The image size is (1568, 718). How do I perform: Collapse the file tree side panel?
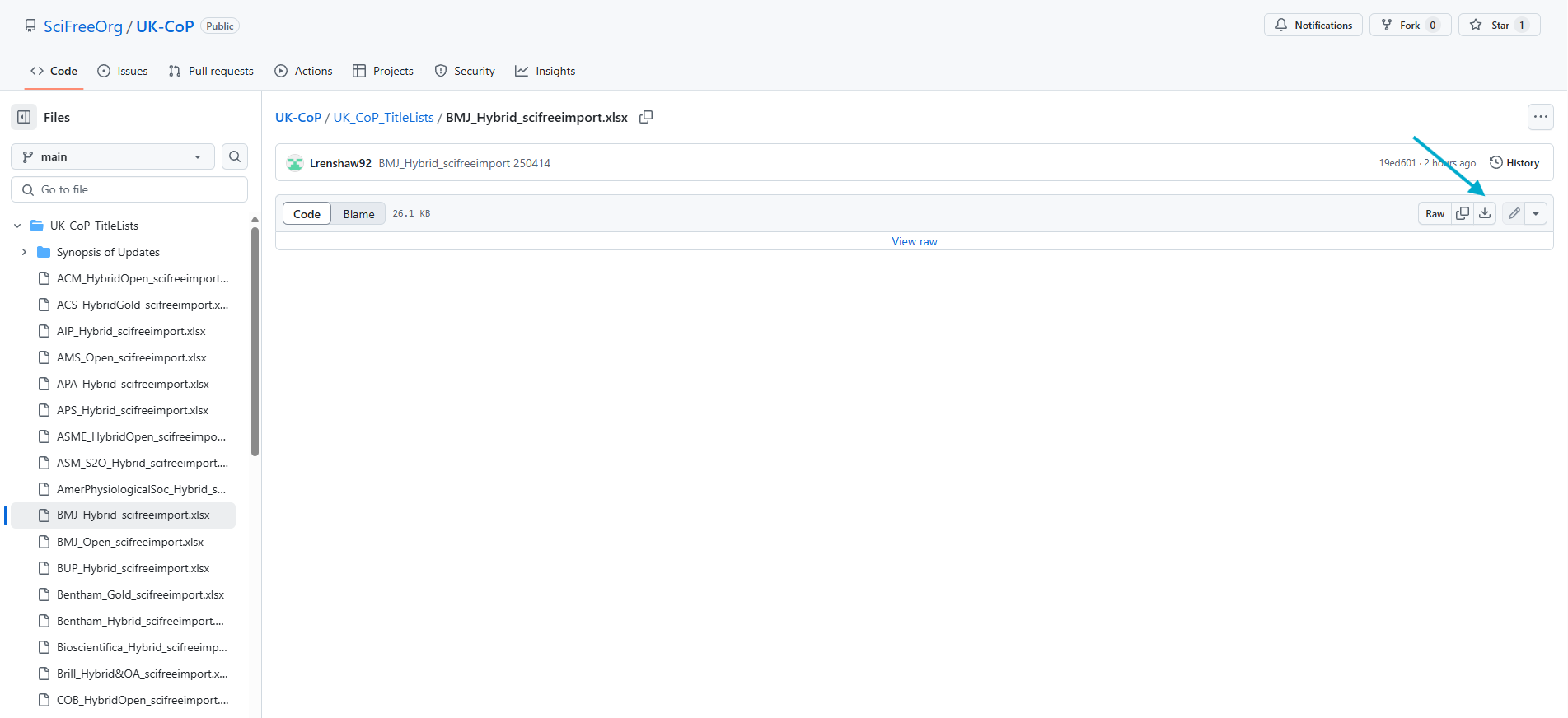click(x=24, y=117)
